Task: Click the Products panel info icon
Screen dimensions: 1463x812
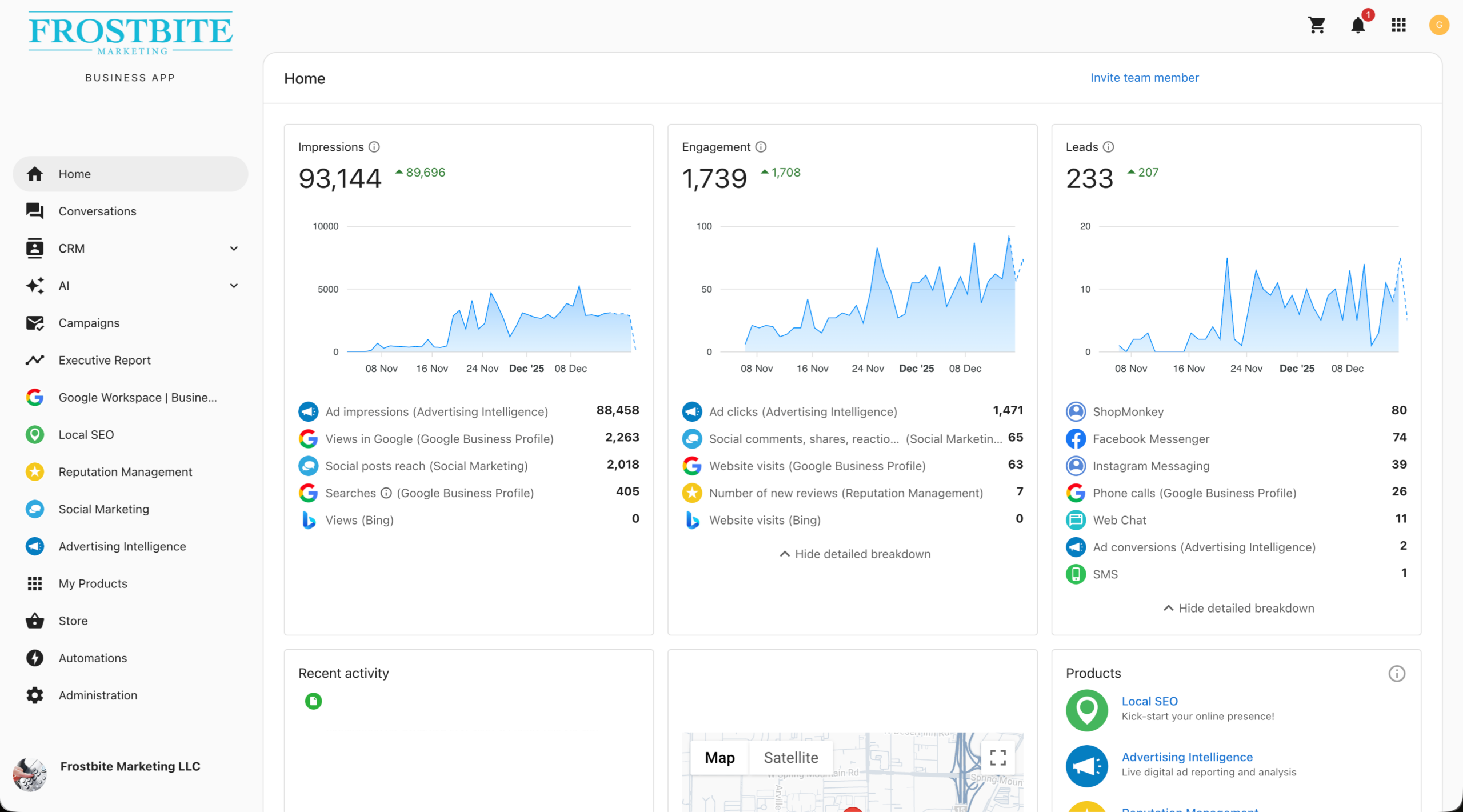Action: click(x=1397, y=674)
